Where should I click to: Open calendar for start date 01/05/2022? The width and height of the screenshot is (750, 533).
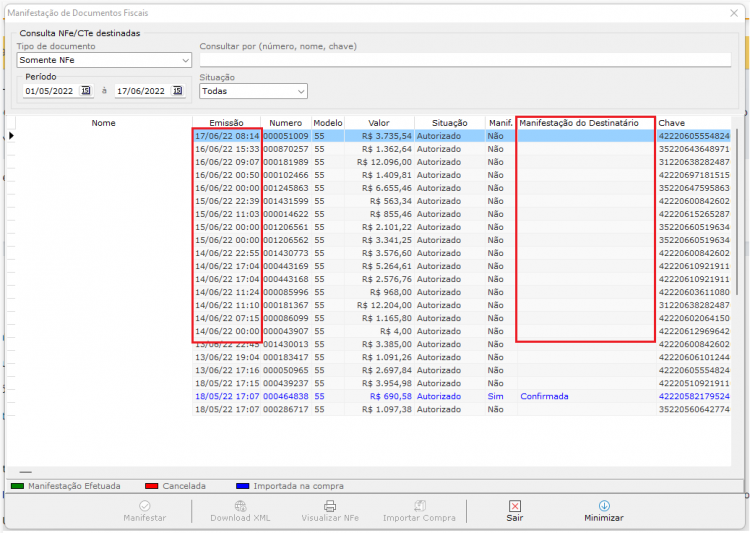[x=86, y=90]
